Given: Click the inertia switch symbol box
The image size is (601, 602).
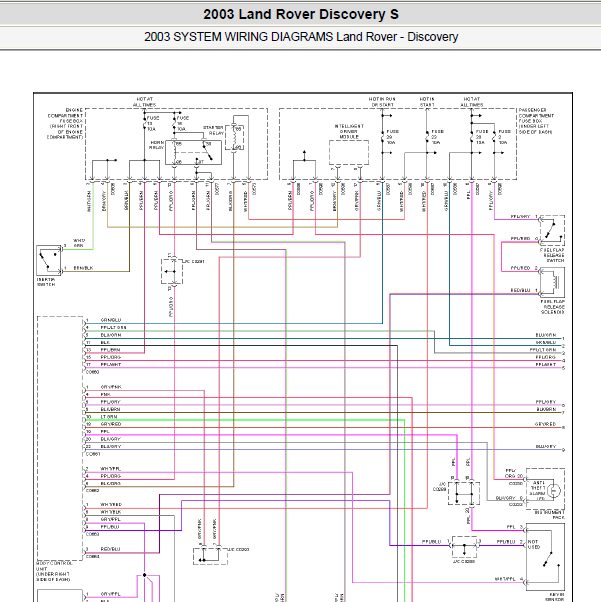Looking at the screenshot, I should [49, 261].
